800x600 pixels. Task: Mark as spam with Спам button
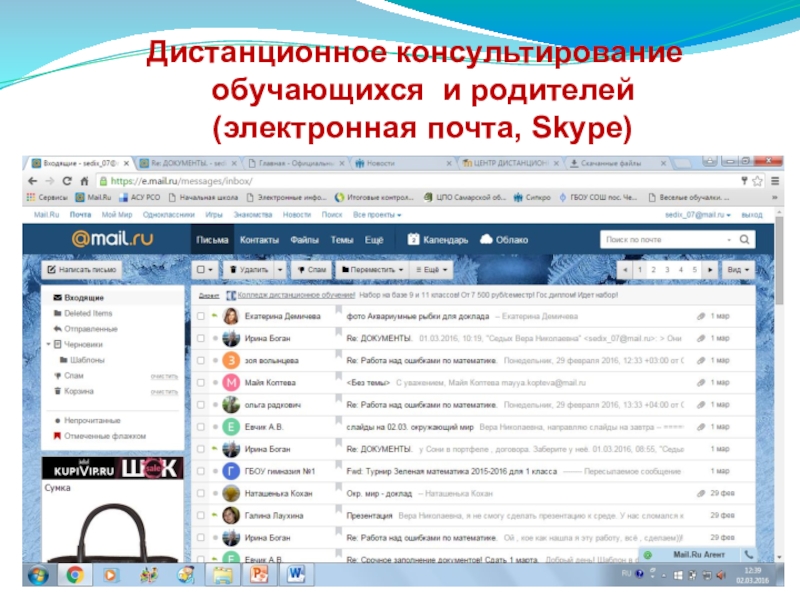click(309, 270)
